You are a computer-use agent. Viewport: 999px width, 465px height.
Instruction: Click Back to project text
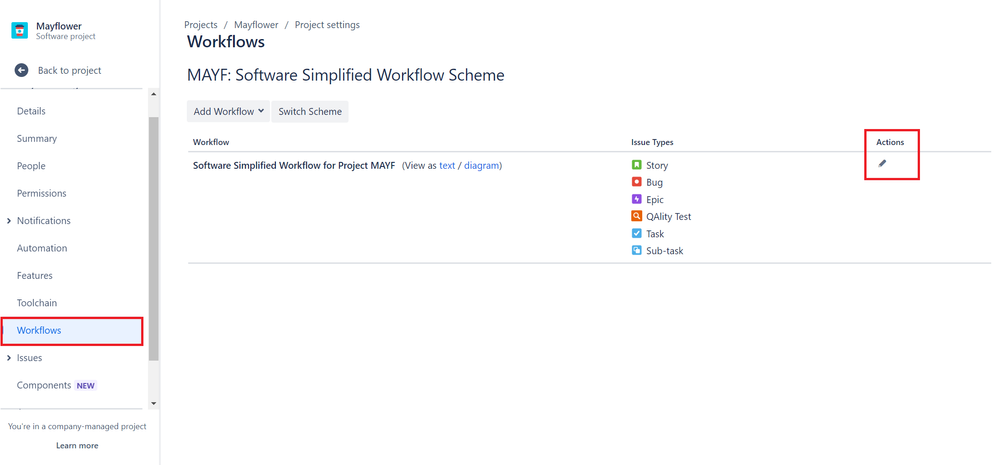69,71
